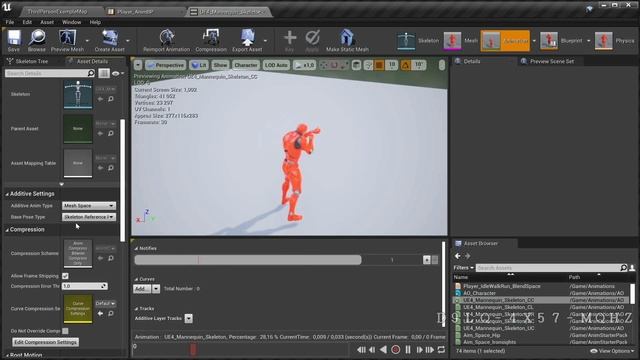Open the Asset menu
Viewport: 640px width, 360px height.
coord(47,22)
